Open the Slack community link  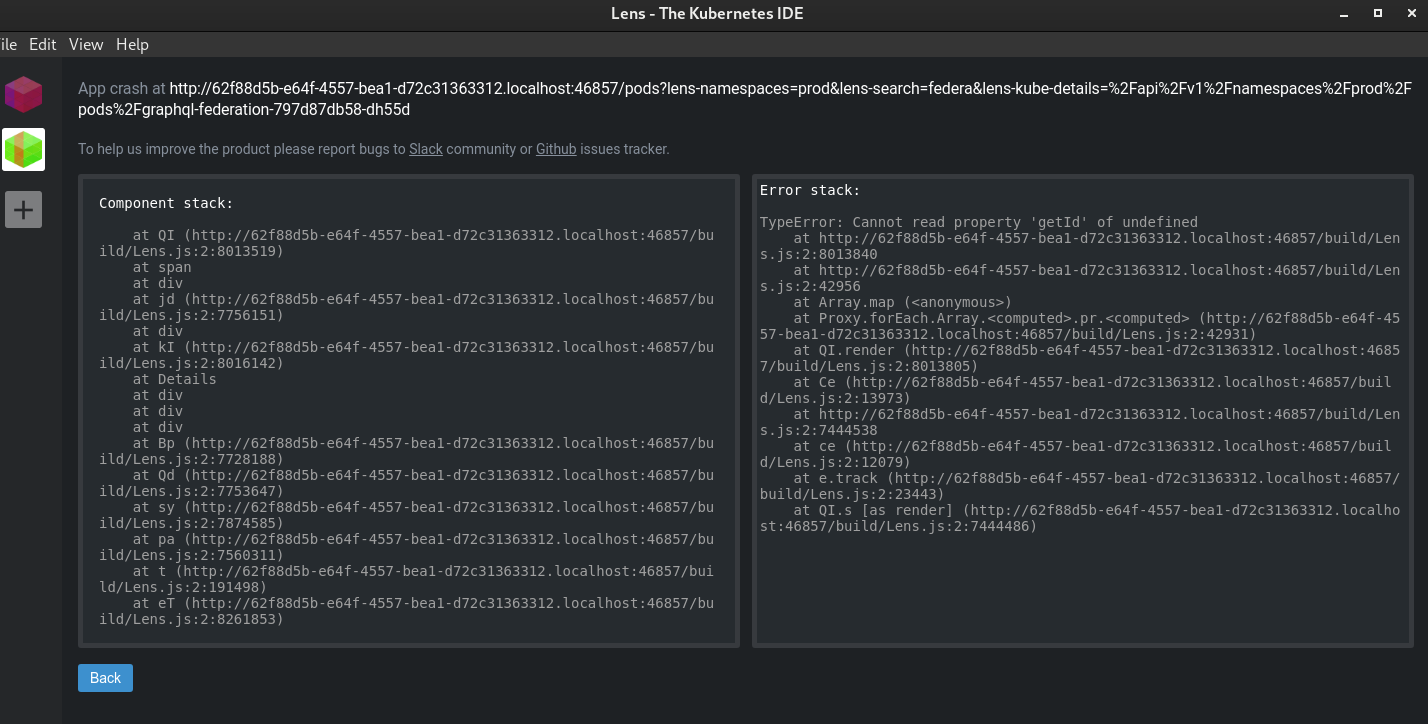(x=426, y=149)
